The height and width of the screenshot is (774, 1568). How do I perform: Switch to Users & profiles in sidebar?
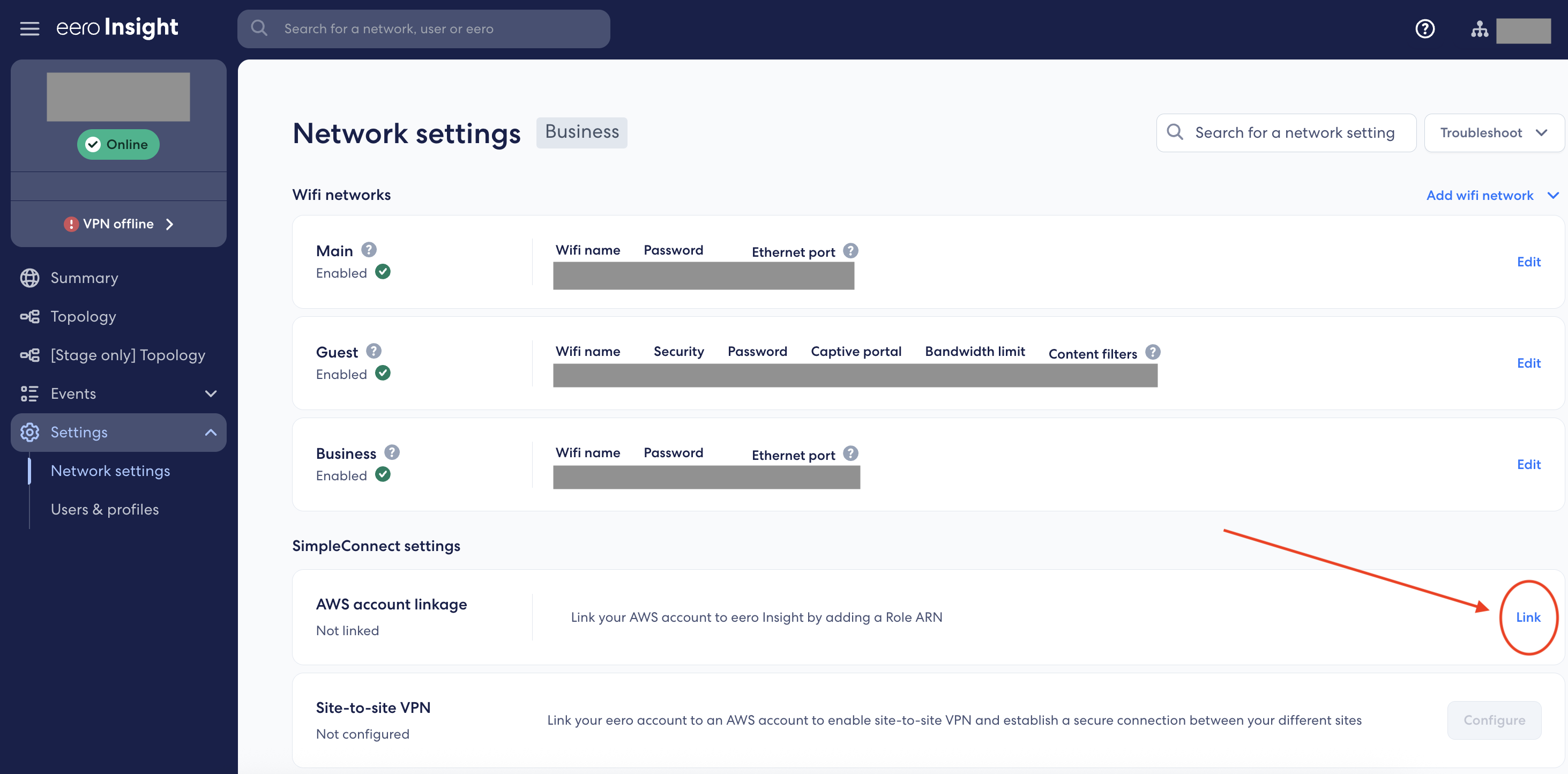click(104, 509)
